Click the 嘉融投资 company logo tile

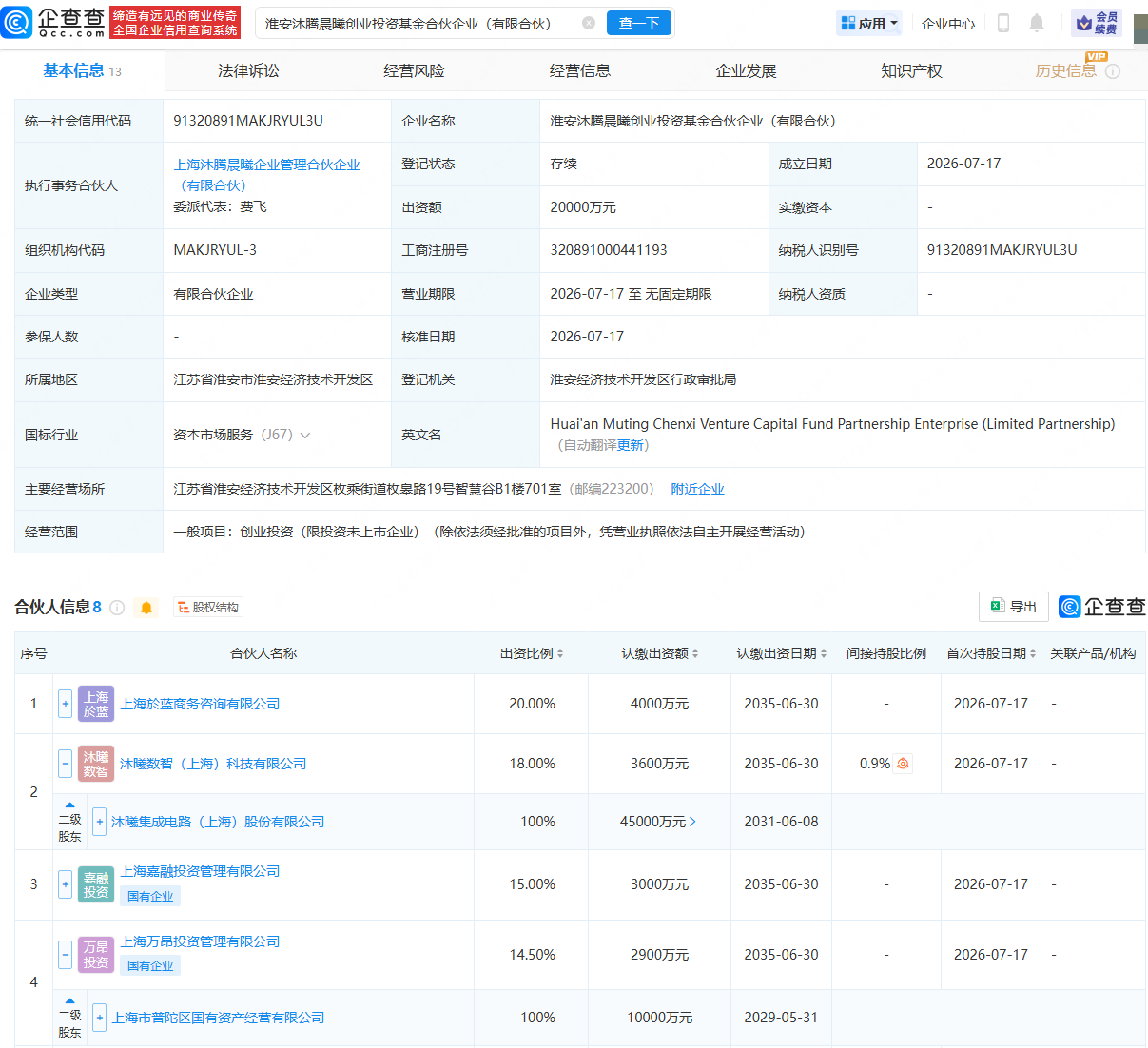tap(96, 884)
